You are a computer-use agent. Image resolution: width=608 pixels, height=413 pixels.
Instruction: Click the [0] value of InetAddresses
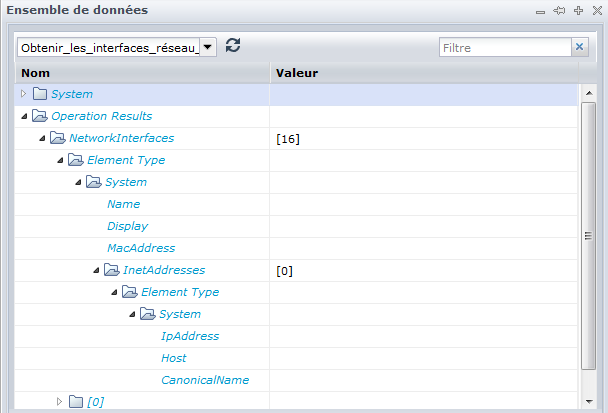[284, 271]
